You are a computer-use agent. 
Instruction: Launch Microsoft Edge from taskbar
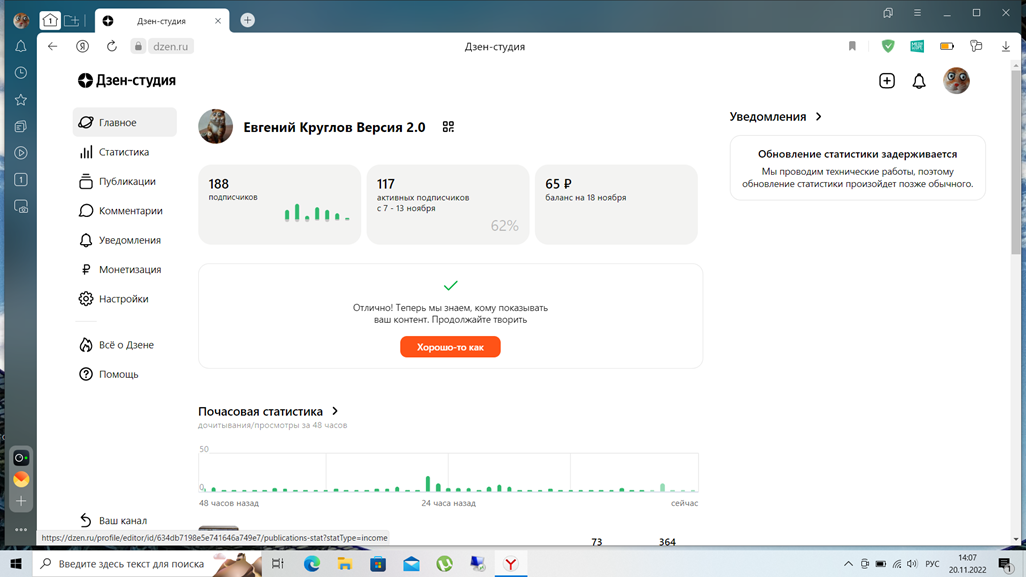pyautogui.click(x=311, y=563)
